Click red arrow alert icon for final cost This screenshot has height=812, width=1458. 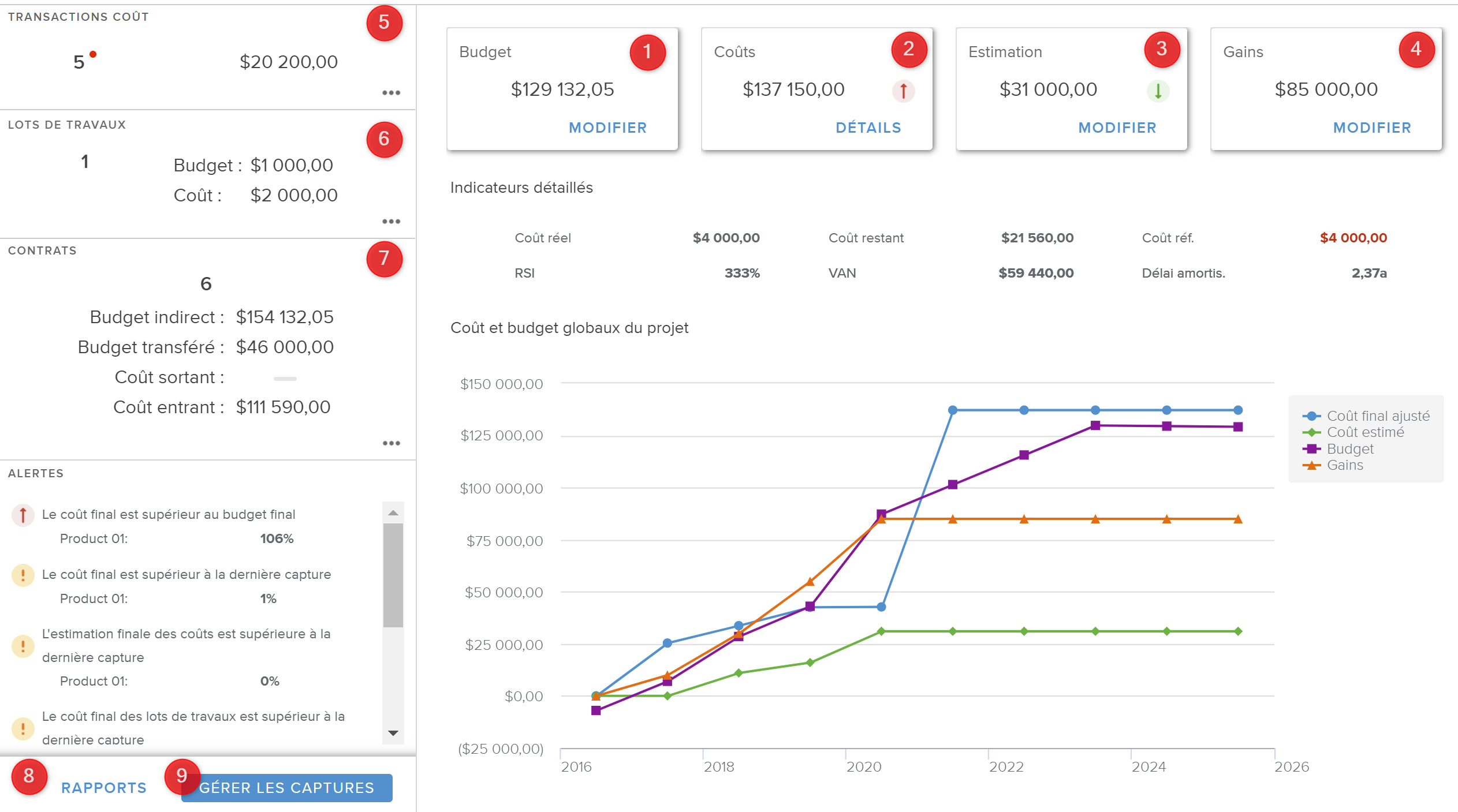click(x=23, y=514)
